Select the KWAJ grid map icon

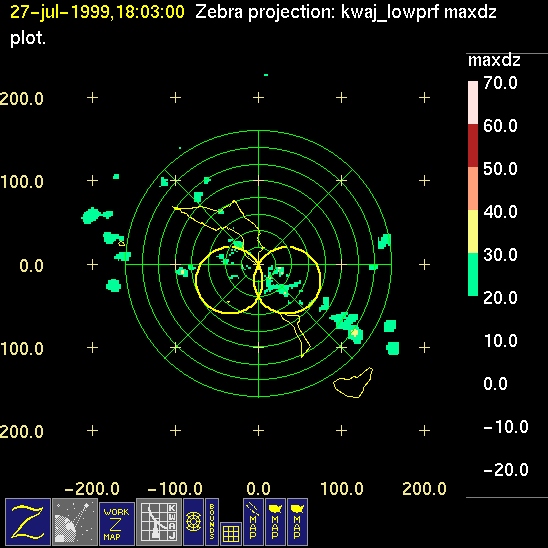[x=159, y=522]
